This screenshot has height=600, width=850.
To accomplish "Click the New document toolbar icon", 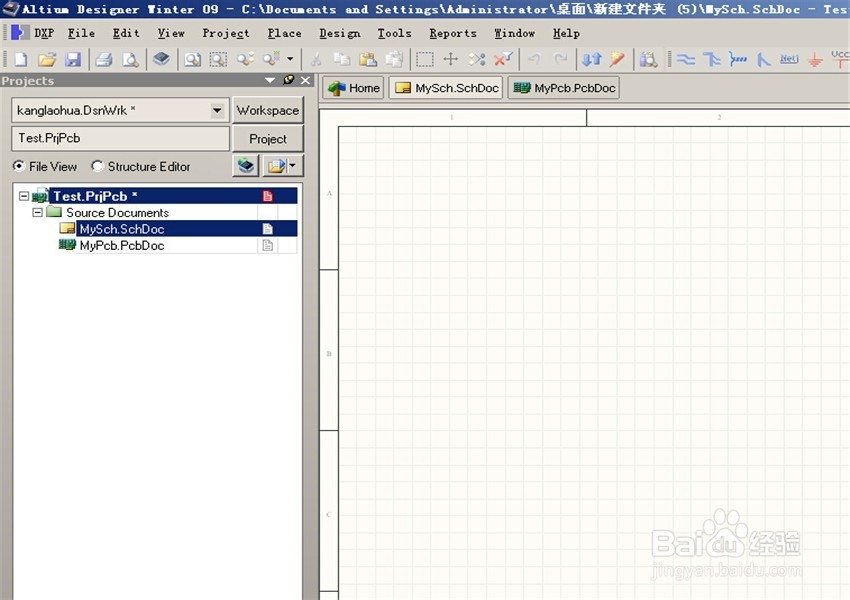I will (x=21, y=59).
